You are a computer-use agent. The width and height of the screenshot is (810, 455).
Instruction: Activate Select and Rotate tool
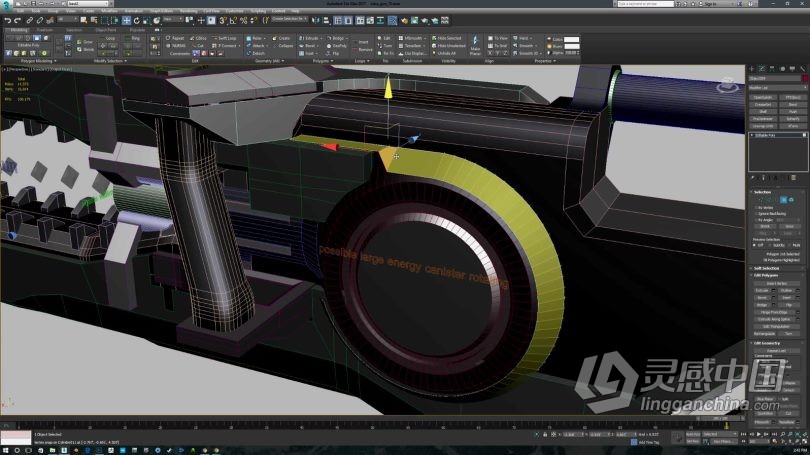(136, 20)
